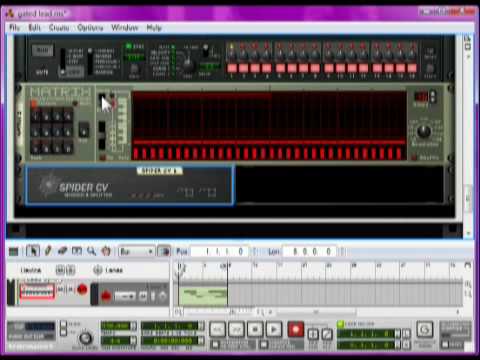
Task: Toggle Thor sequencer step 8 button
Action: point(315,68)
